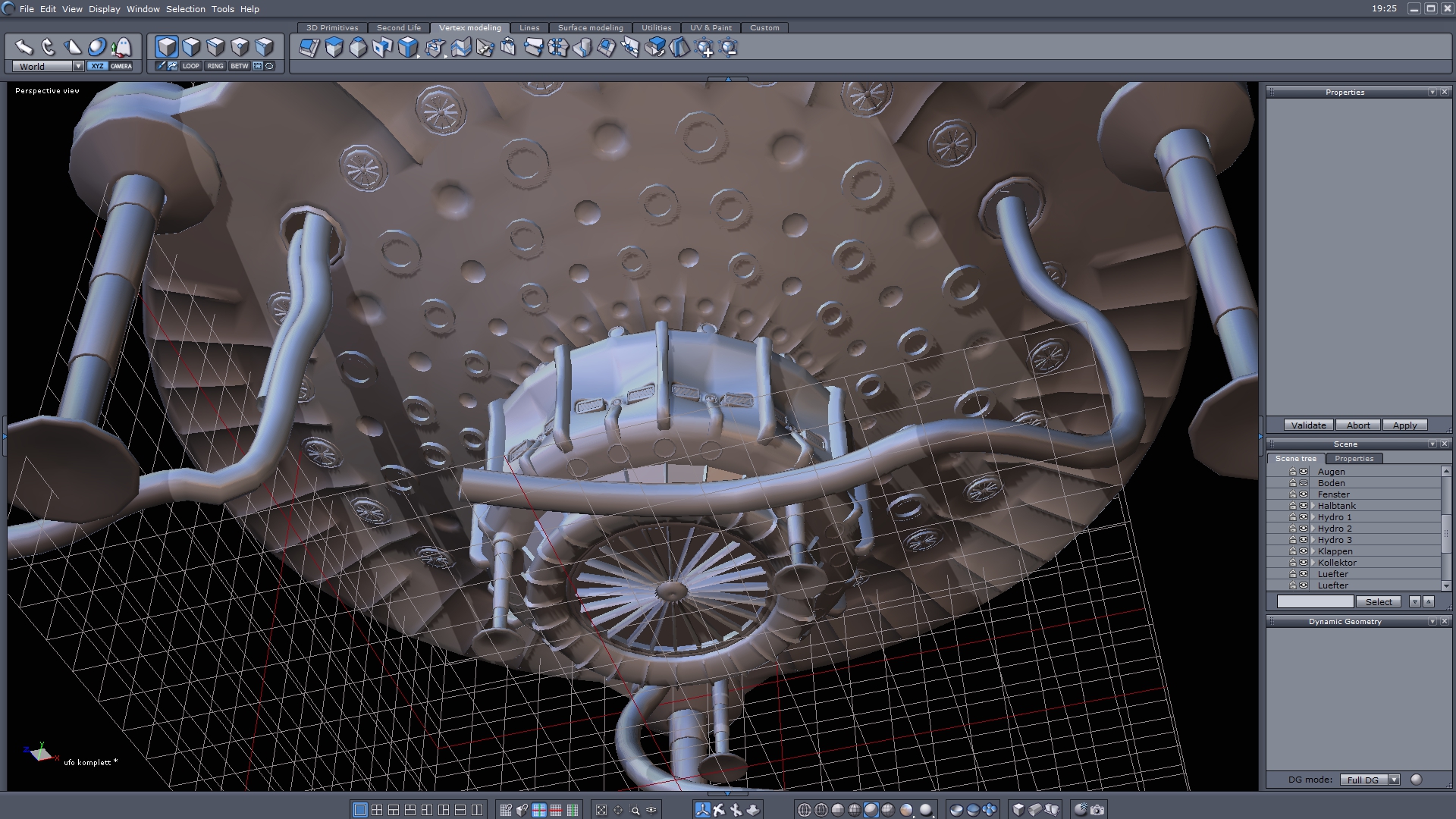Open the World coordinate system dropdown
Image resolution: width=1456 pixels, height=819 pixels.
pyautogui.click(x=78, y=66)
